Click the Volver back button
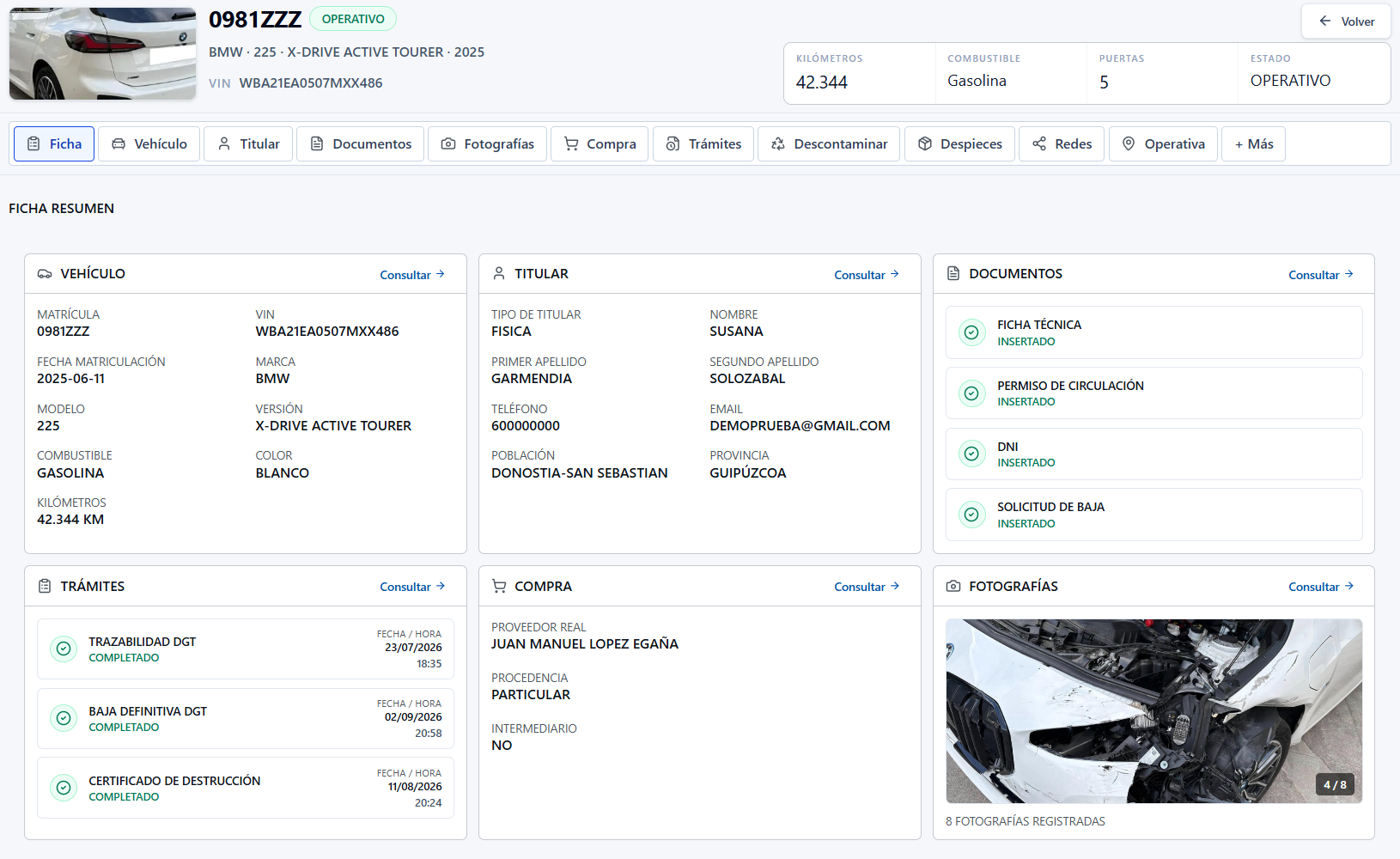The width and height of the screenshot is (1400, 859). [1346, 21]
